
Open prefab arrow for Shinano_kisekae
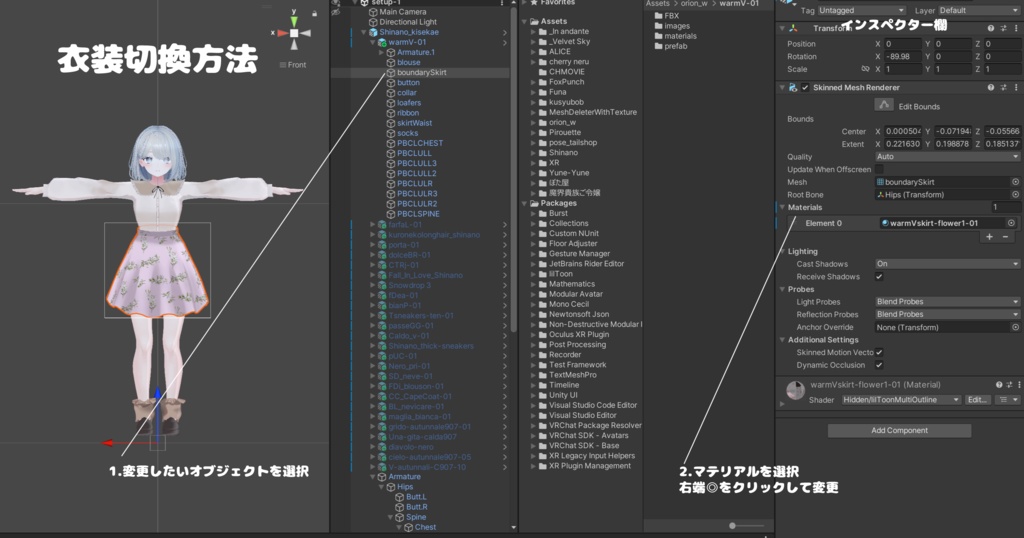click(x=505, y=32)
